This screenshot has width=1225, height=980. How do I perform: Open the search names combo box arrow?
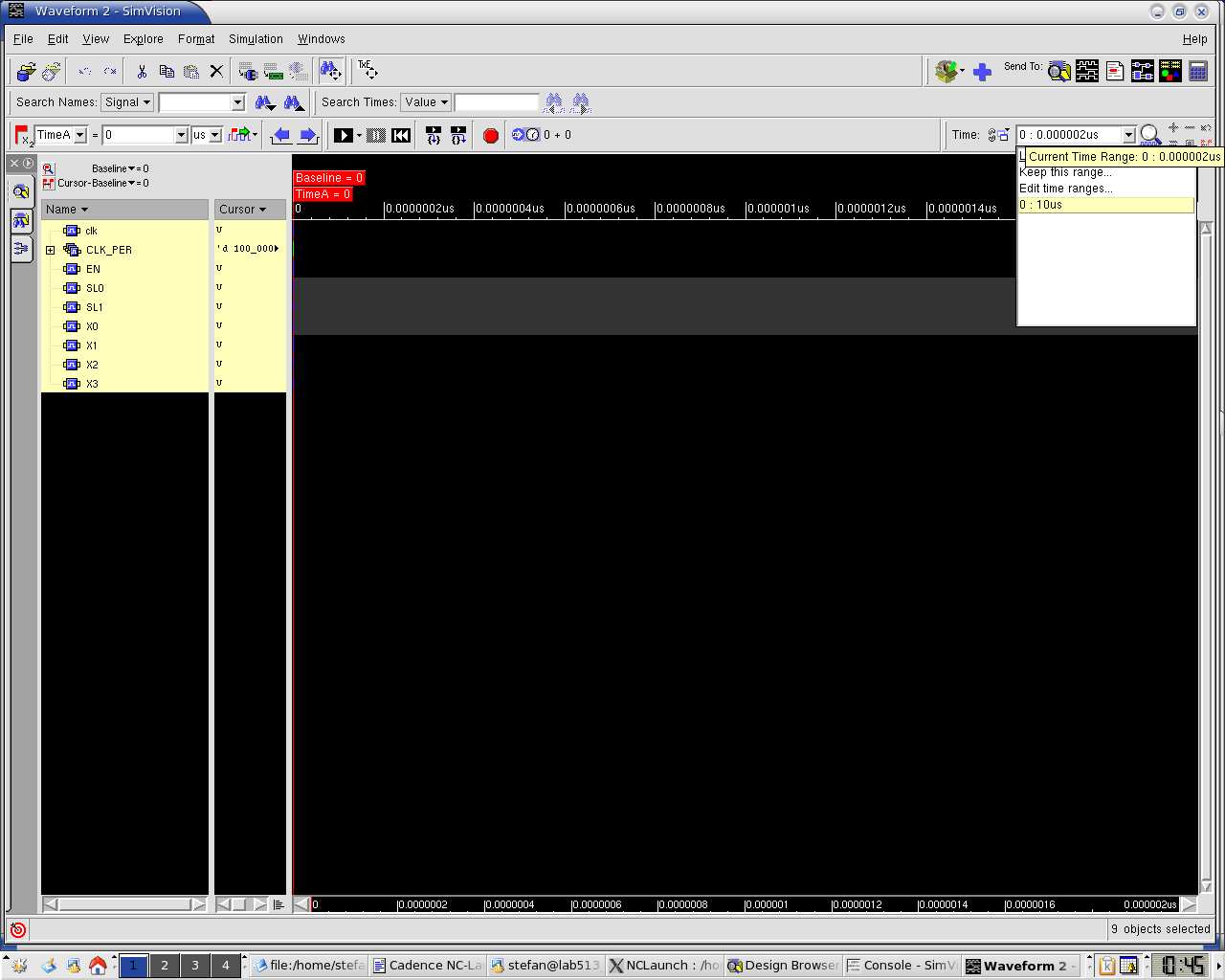[238, 102]
